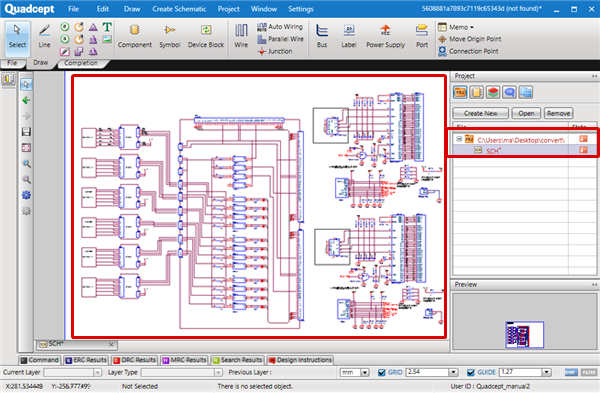Screen dimensions: 600x393
Task: Click 'User ID : Quadcept_manual2' status text
Action: [x=490, y=386]
